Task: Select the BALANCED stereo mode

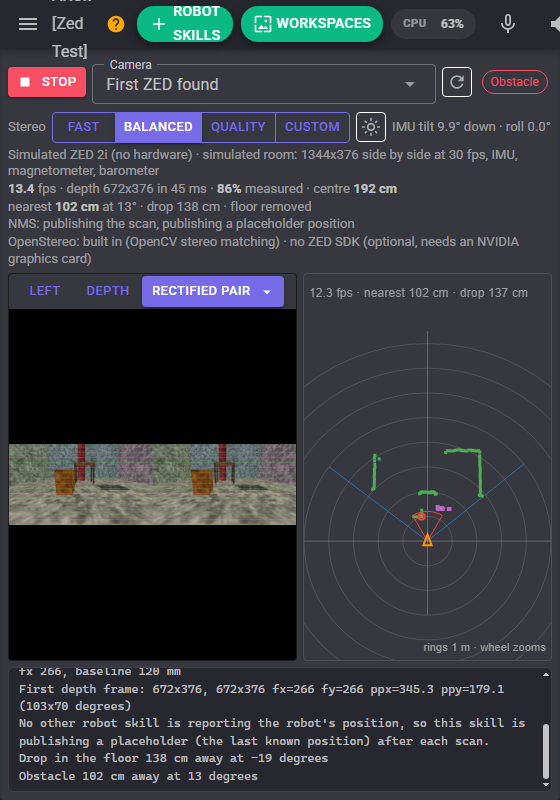Action: pos(158,127)
